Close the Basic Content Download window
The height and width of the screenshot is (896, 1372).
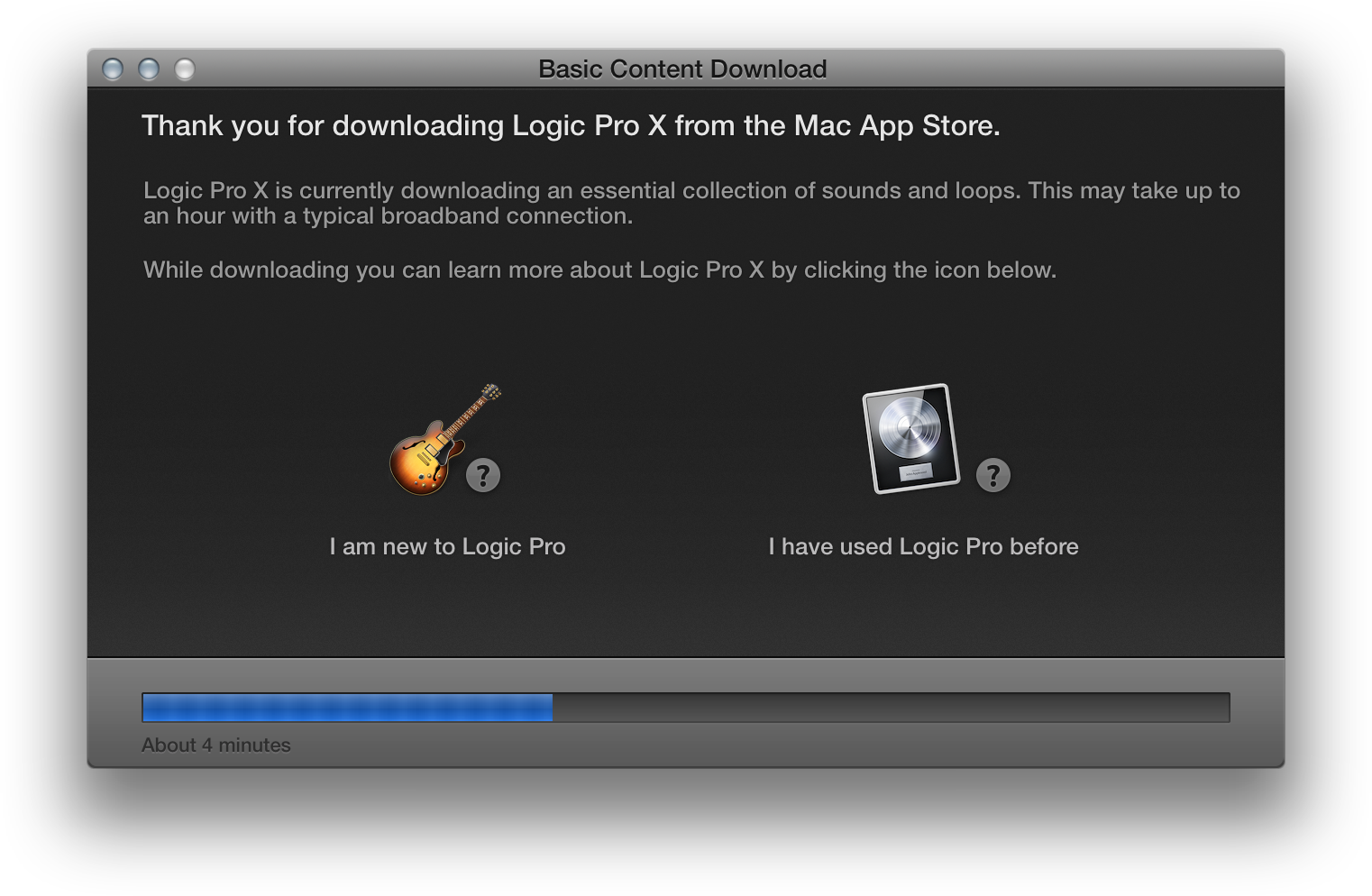(x=113, y=69)
